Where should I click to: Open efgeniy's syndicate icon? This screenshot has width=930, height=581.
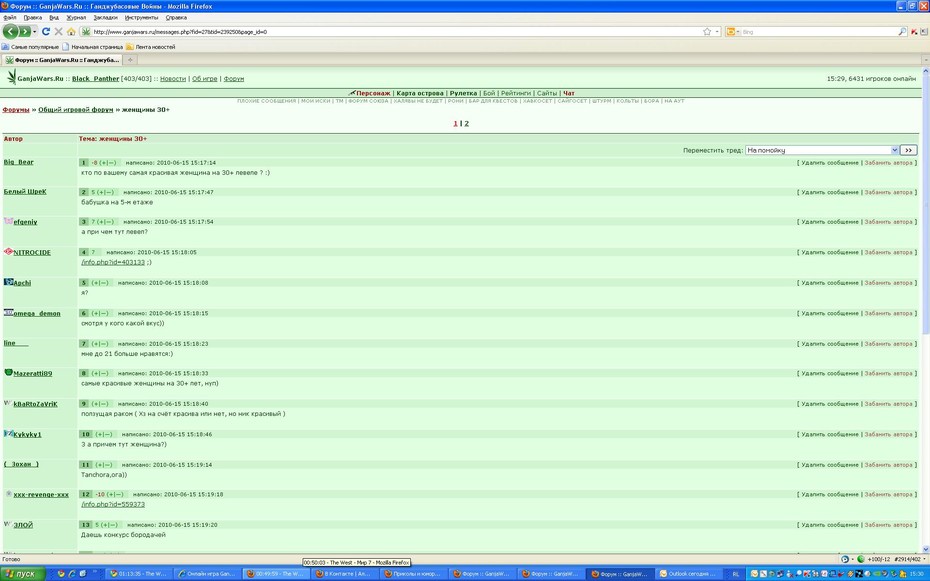tap(8, 221)
